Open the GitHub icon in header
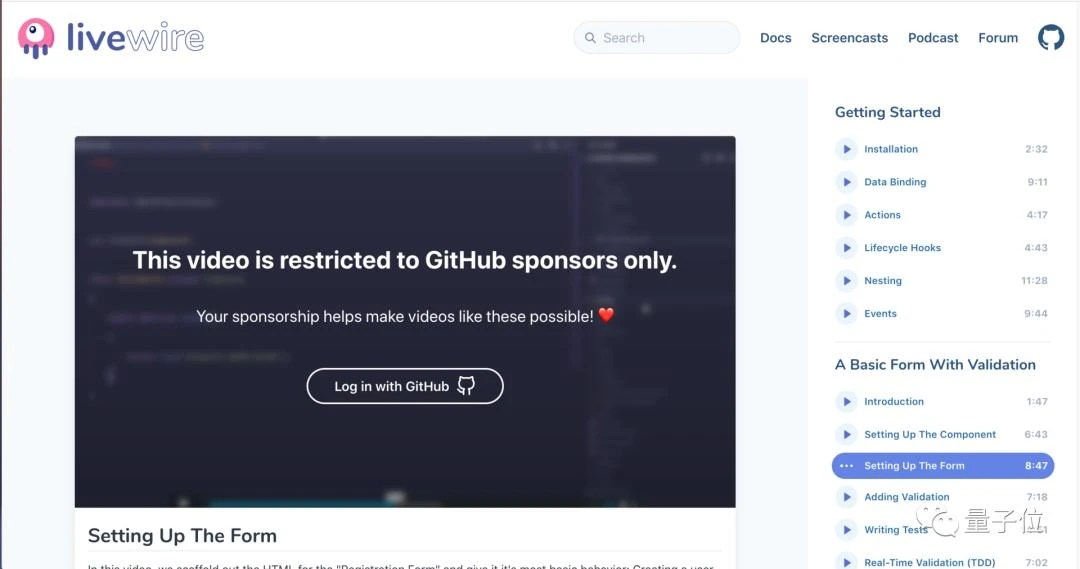The image size is (1080, 569). click(x=1051, y=37)
